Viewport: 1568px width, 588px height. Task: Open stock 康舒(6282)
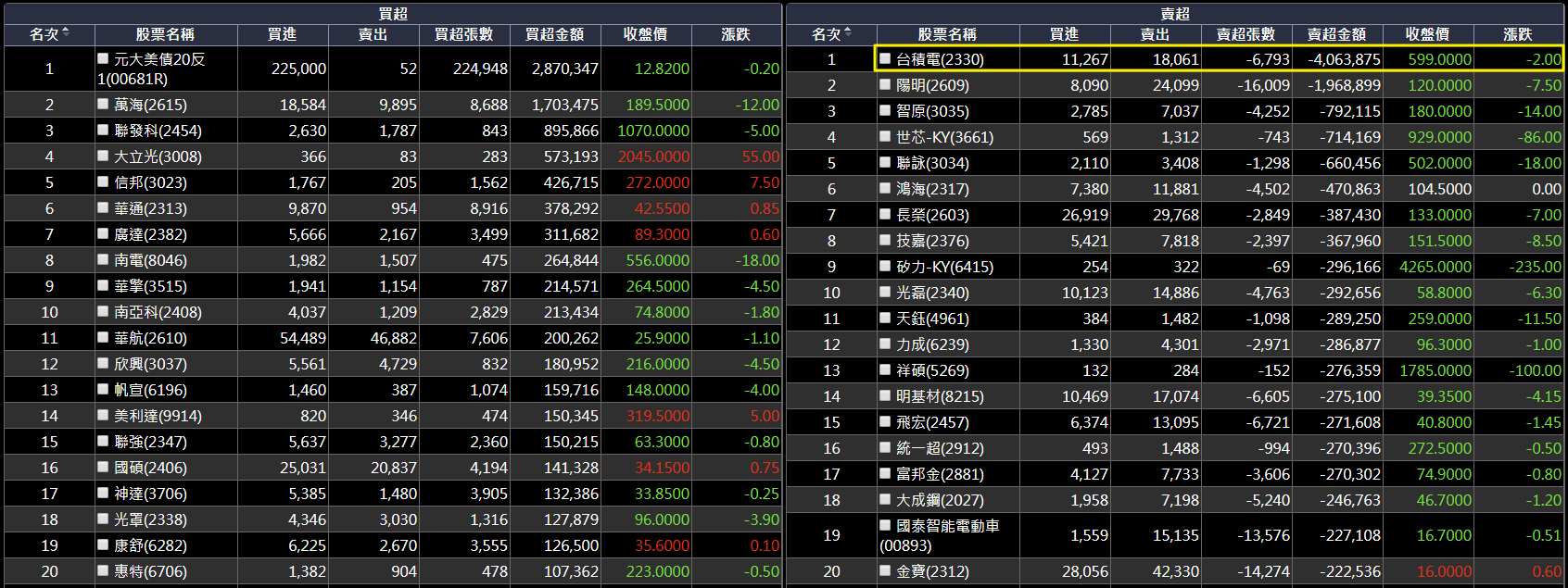(150, 545)
